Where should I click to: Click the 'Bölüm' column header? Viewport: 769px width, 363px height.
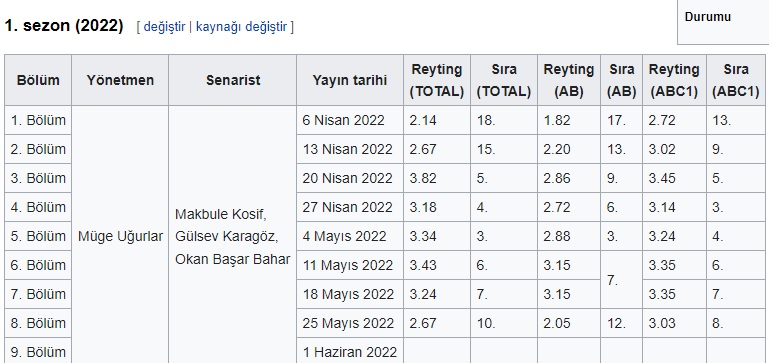[x=38, y=80]
